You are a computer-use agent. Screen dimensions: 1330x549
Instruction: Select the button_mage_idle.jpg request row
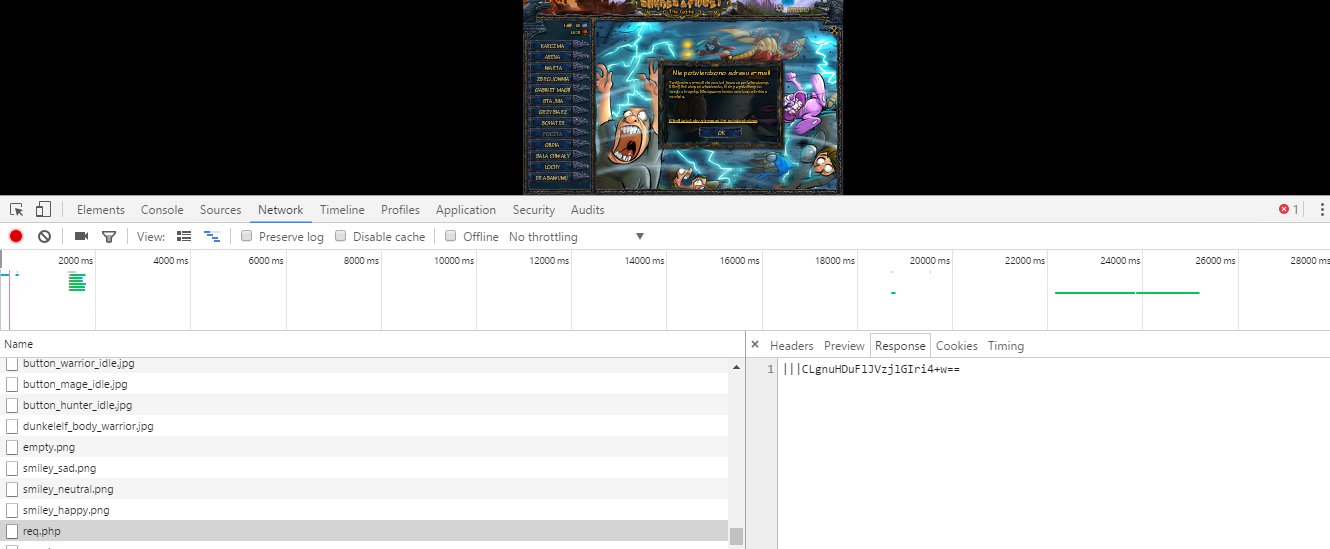pyautogui.click(x=365, y=384)
